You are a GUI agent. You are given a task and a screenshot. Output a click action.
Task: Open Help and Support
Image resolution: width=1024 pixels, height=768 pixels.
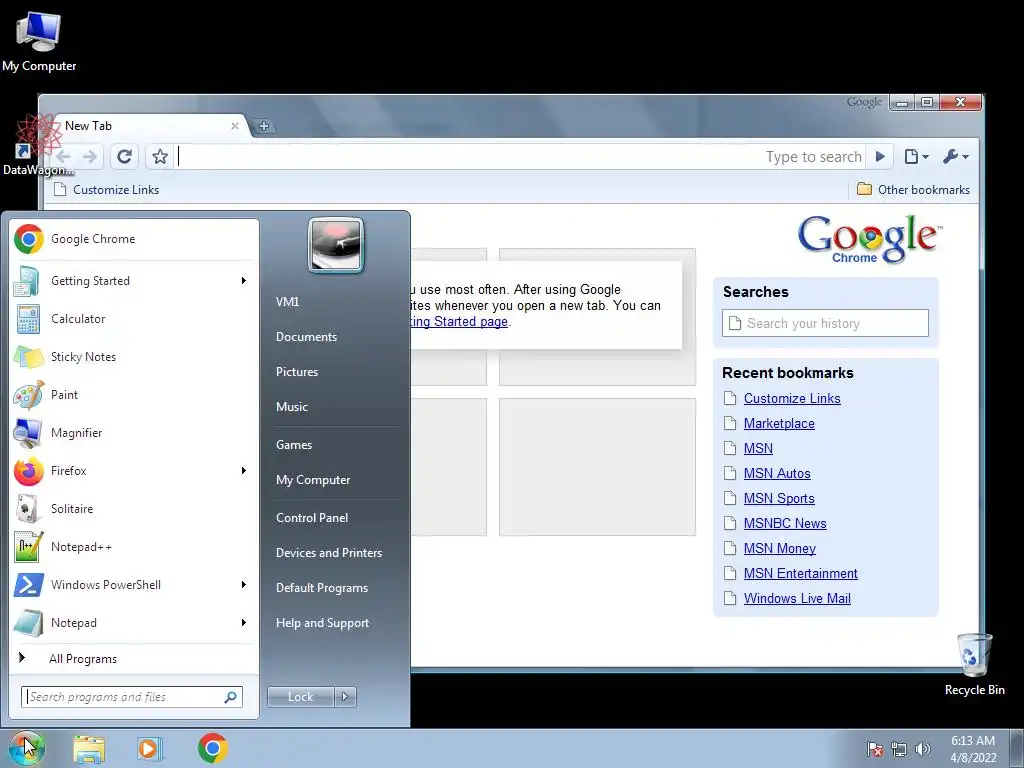click(322, 623)
